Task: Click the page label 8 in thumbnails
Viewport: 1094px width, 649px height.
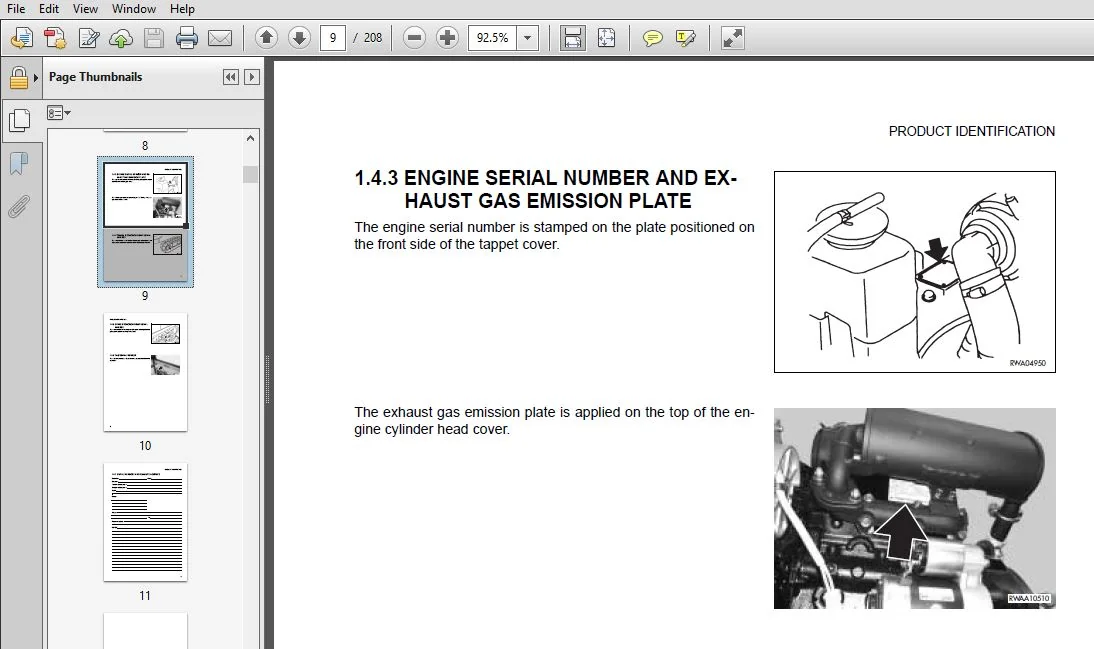Action: click(x=145, y=146)
